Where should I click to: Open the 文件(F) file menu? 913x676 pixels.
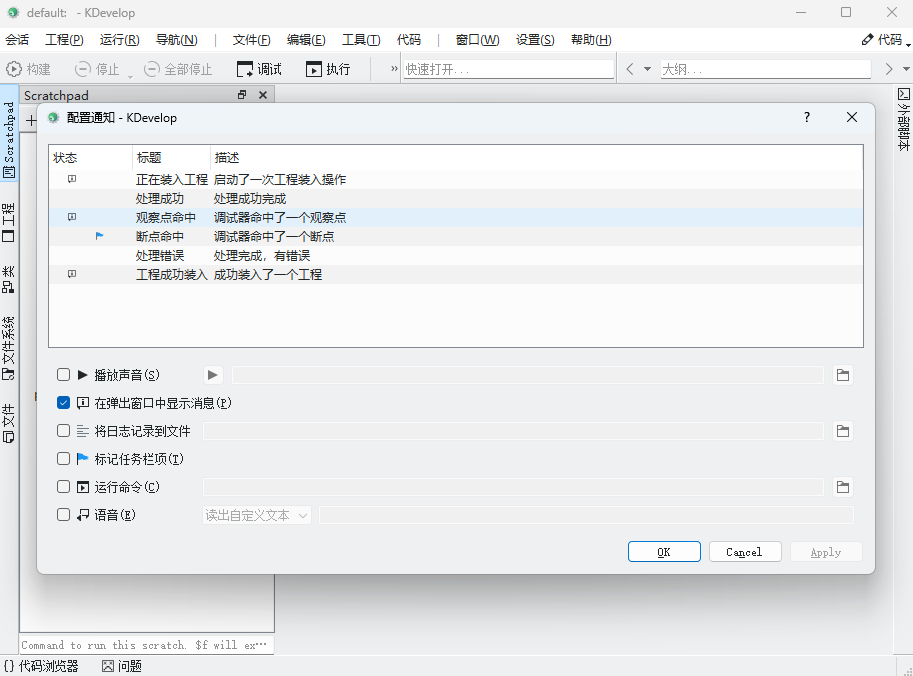click(x=252, y=40)
